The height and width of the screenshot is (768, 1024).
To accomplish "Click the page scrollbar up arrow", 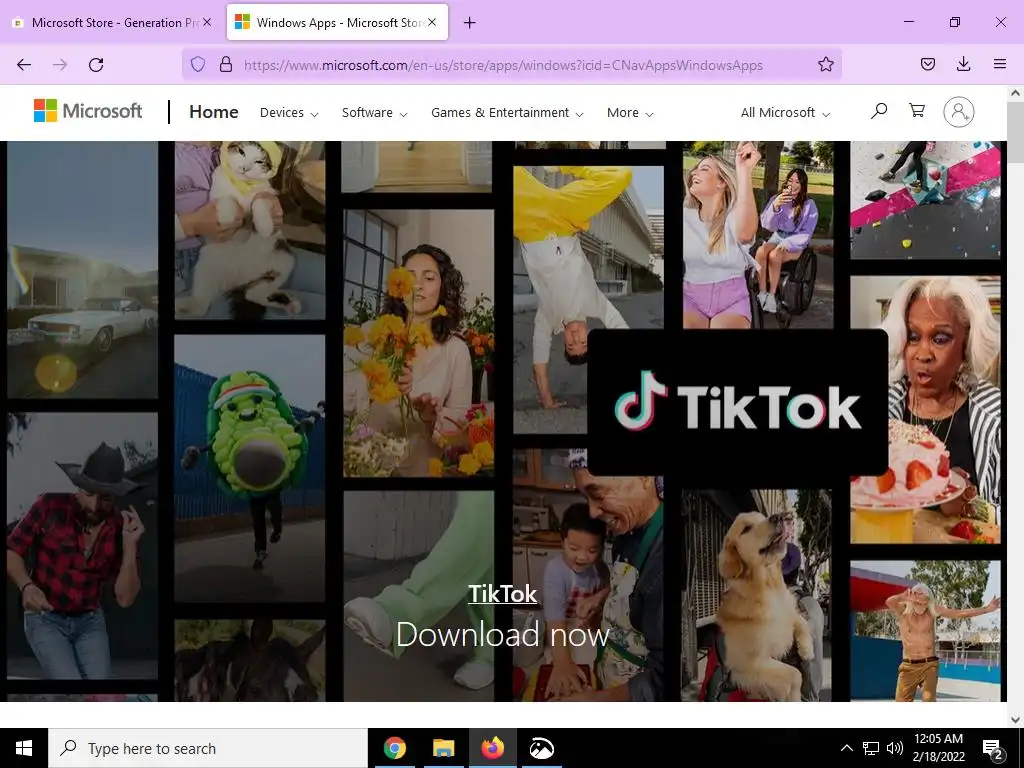I will tap(1015, 93).
